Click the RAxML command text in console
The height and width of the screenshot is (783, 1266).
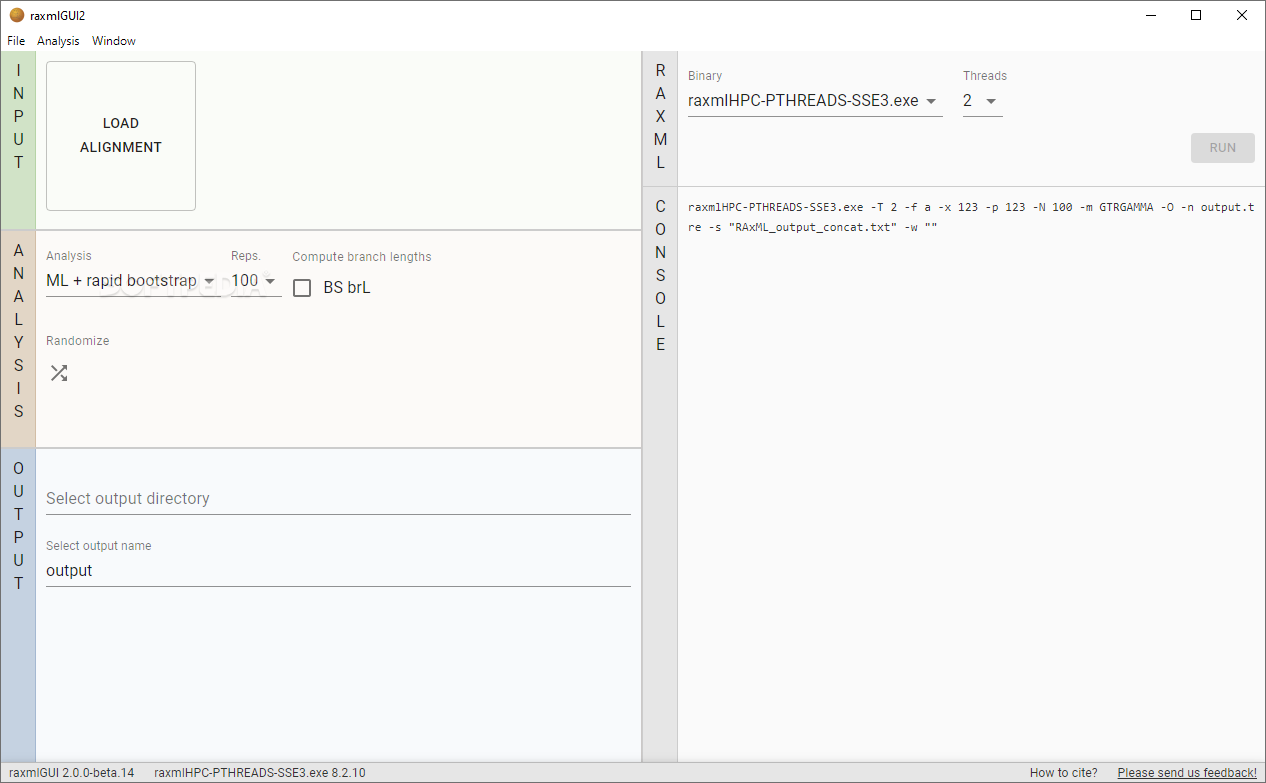click(x=970, y=217)
